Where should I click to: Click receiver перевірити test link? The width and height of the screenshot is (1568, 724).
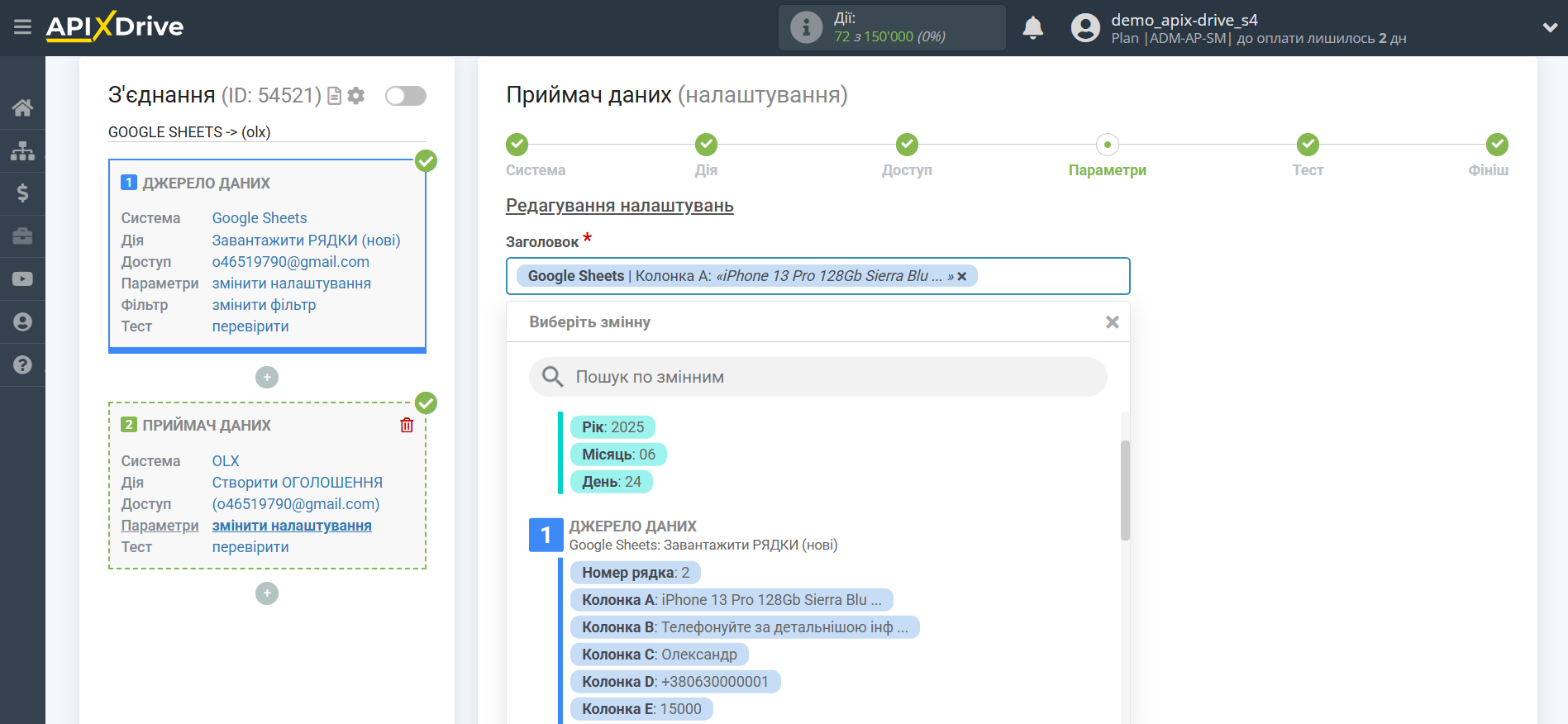250,547
